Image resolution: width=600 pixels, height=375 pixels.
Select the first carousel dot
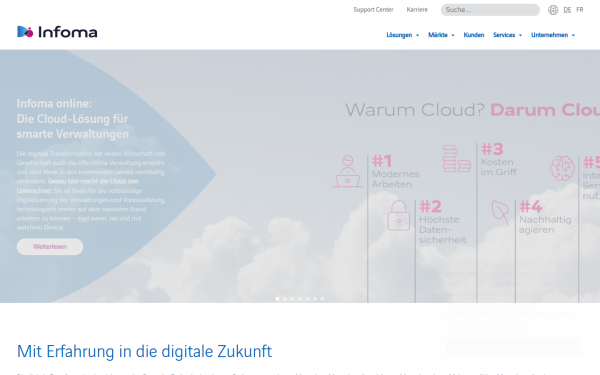[x=277, y=299]
